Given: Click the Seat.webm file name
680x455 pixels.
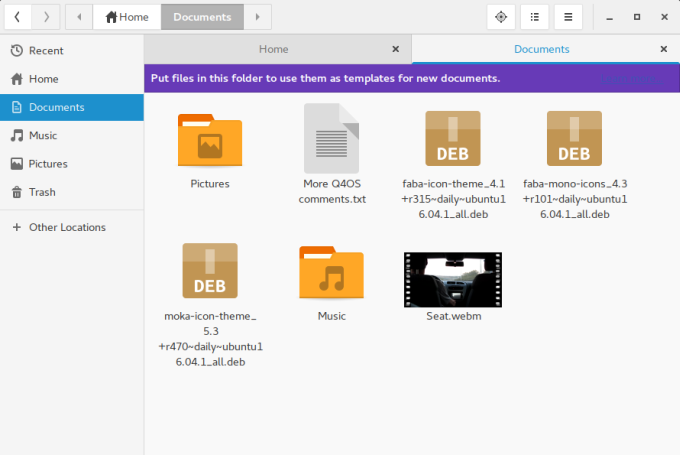Looking at the screenshot, I should point(454,316).
